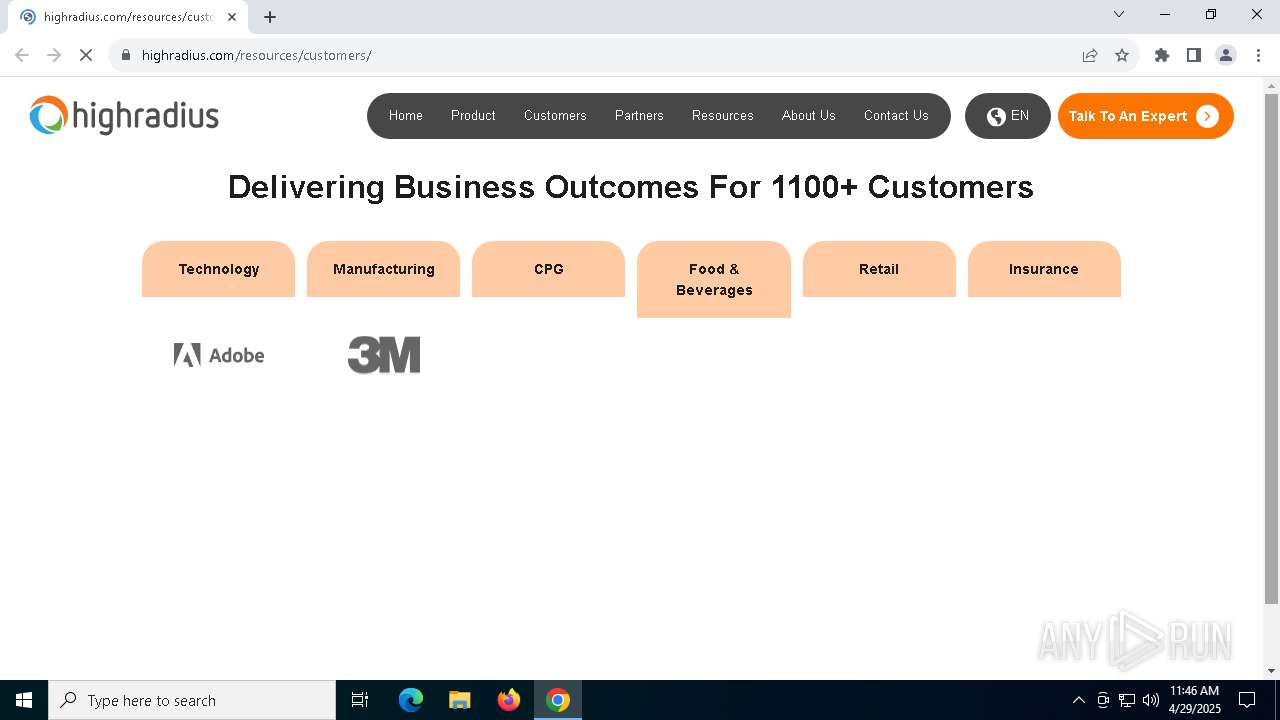Switch to the Manufacturing tab
Screen dimensions: 1280x720
384,269
